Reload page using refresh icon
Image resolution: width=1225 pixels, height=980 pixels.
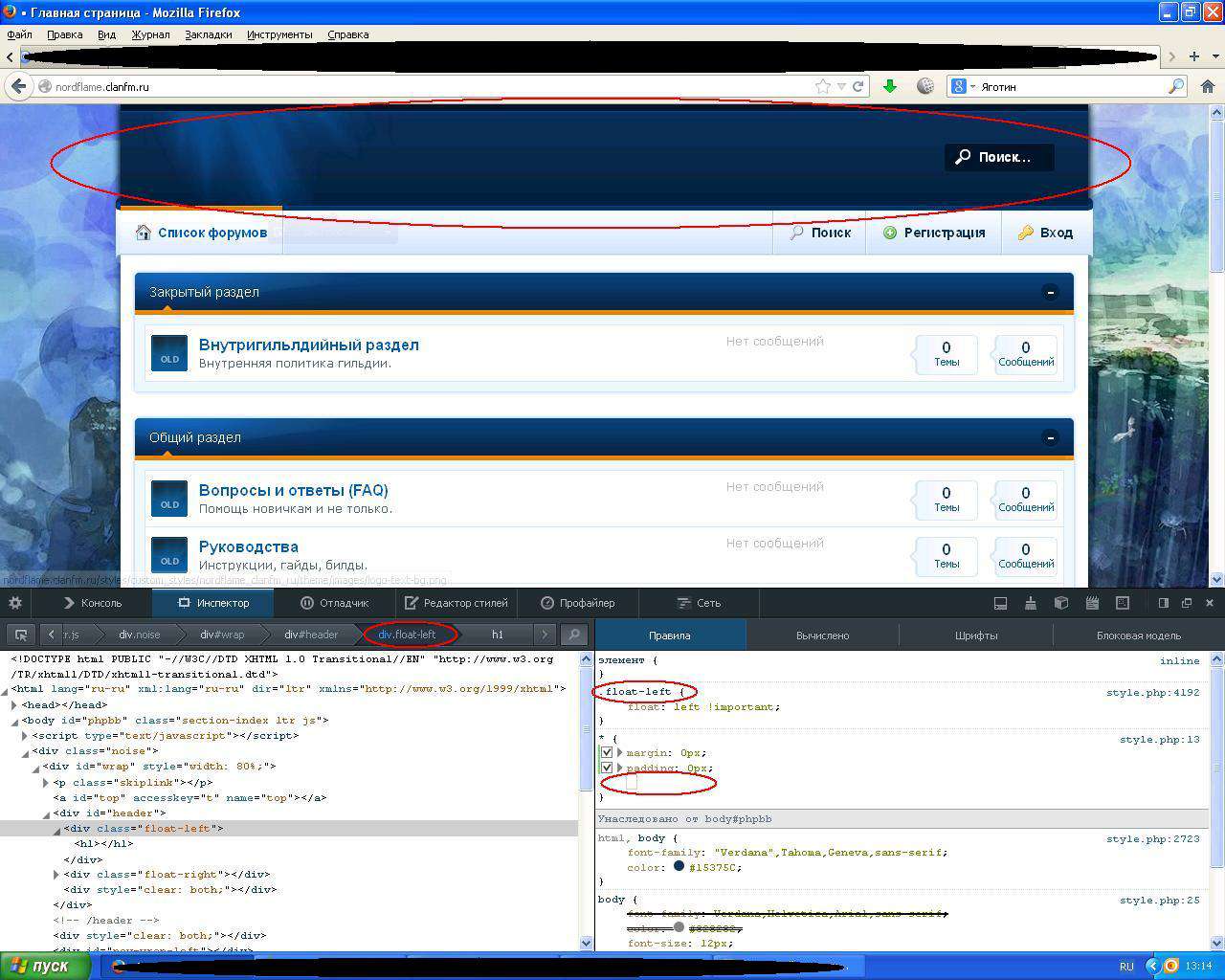click(858, 86)
